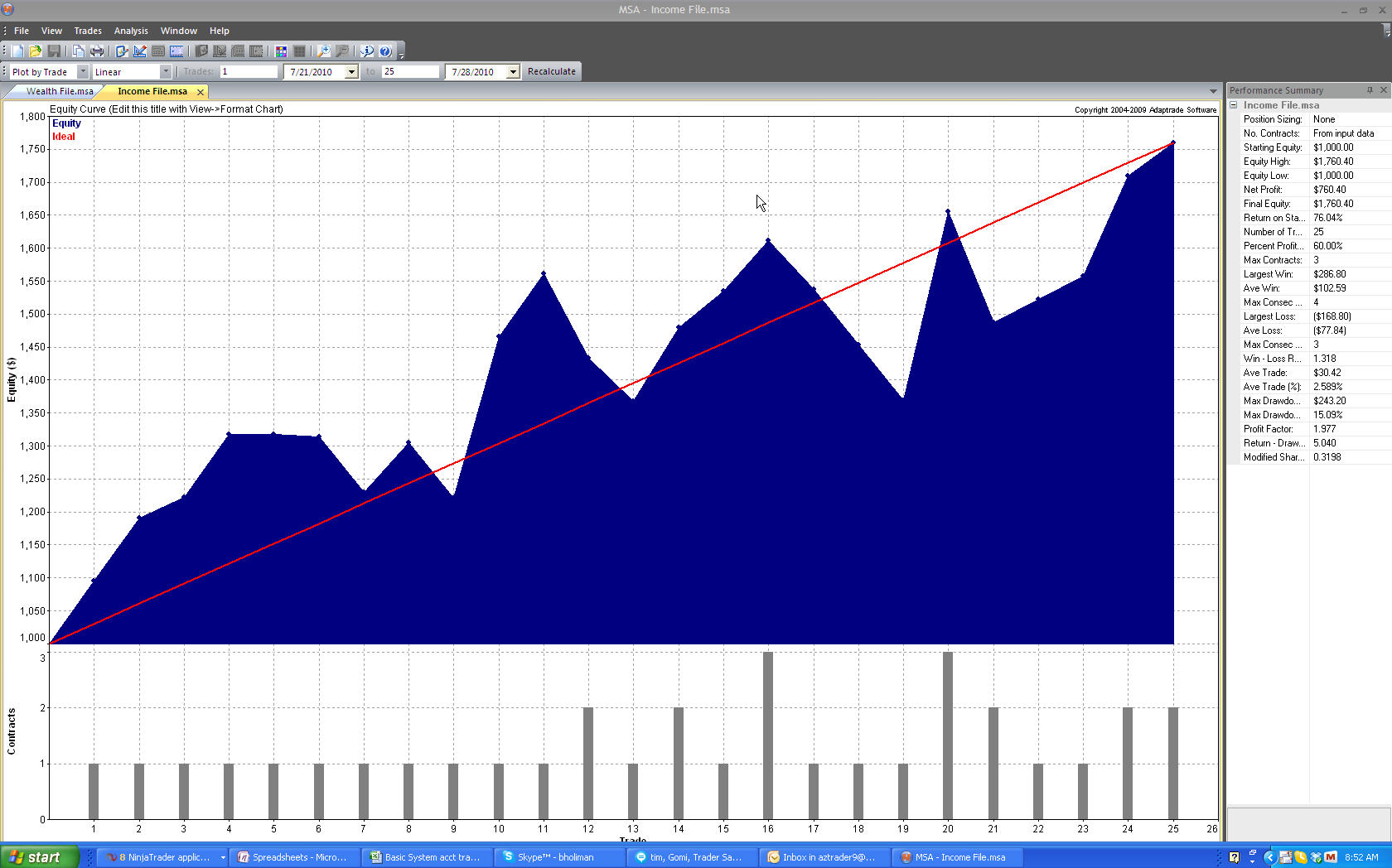This screenshot has width=1392, height=868.
Task: Click the Starting Equity value $1,000.00
Action: 1334,147
